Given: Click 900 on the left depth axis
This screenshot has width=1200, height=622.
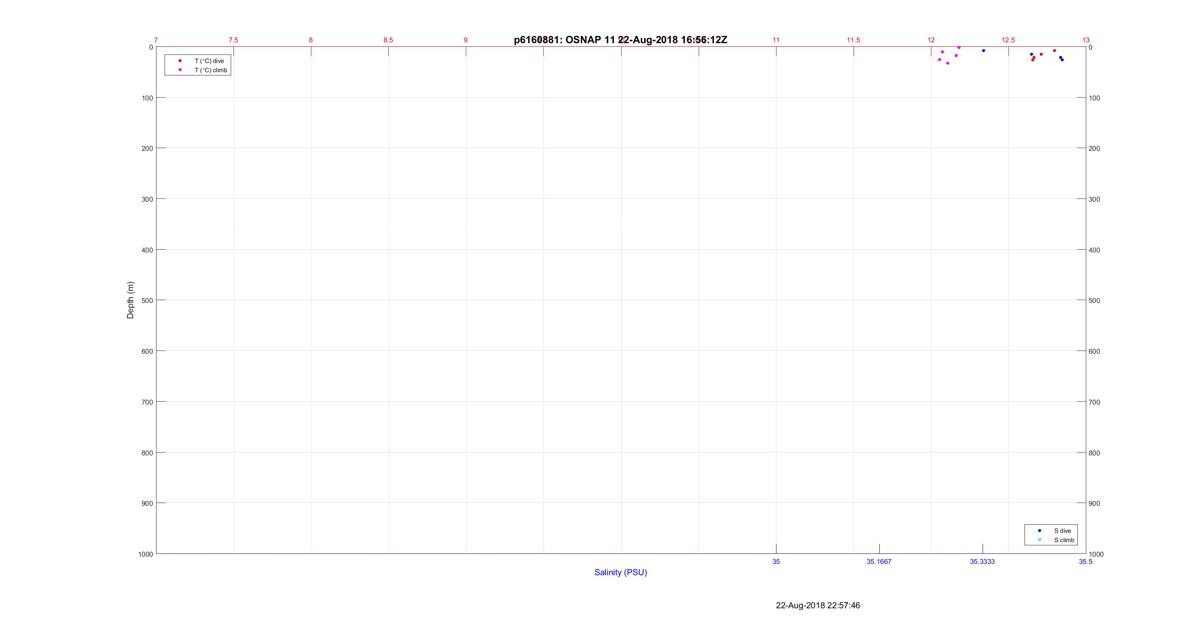Looking at the screenshot, I should coord(146,503).
